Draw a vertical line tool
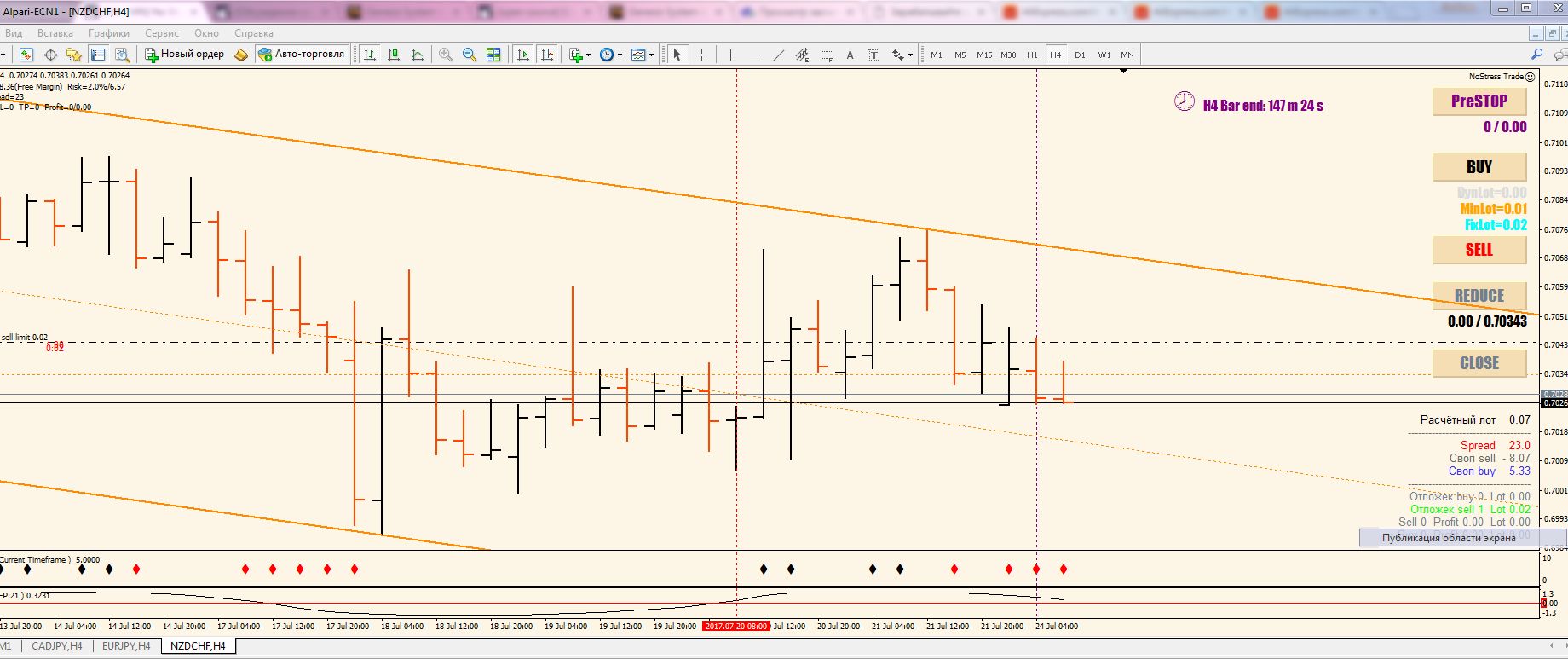1568x659 pixels. (730, 55)
